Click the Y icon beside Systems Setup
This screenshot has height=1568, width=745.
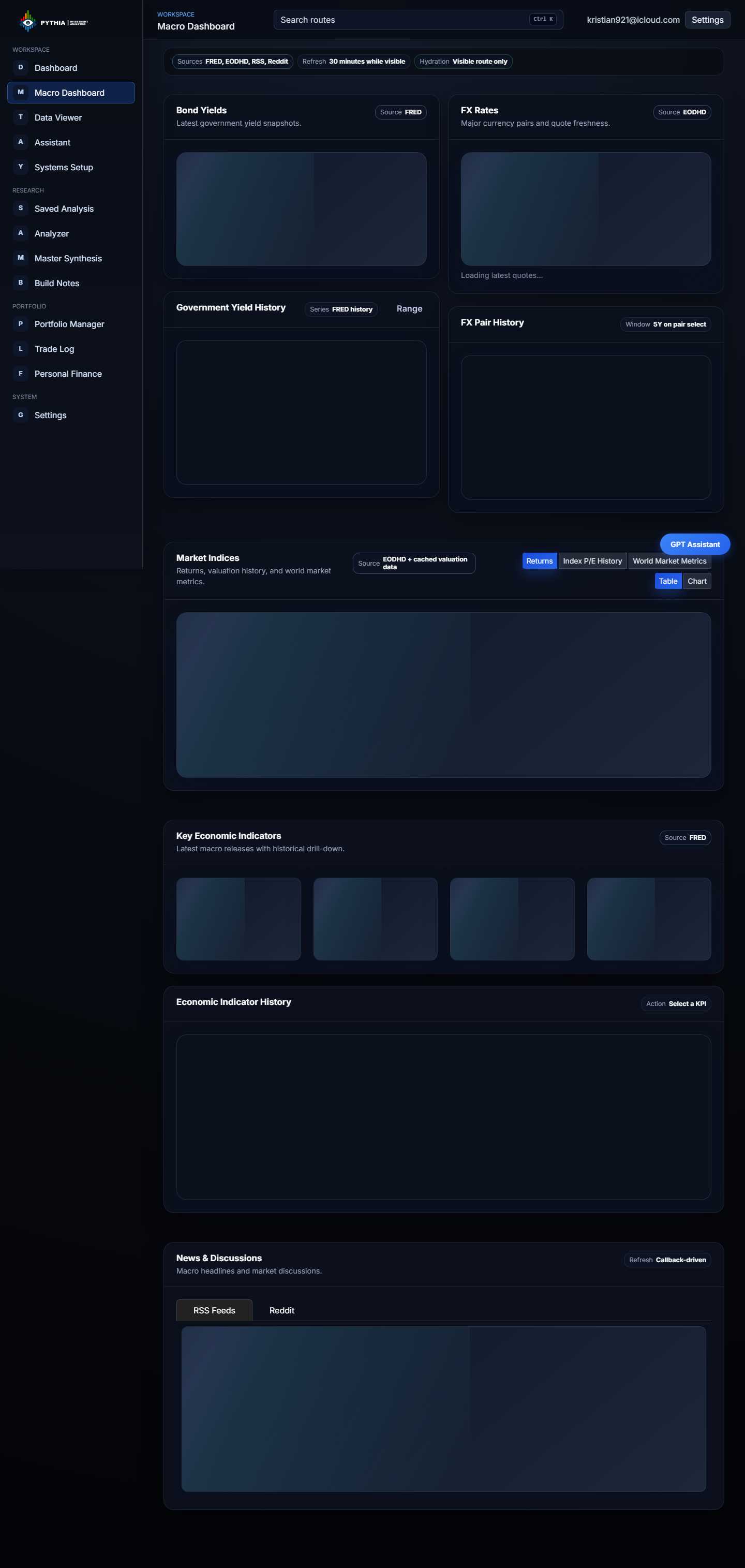click(21, 167)
